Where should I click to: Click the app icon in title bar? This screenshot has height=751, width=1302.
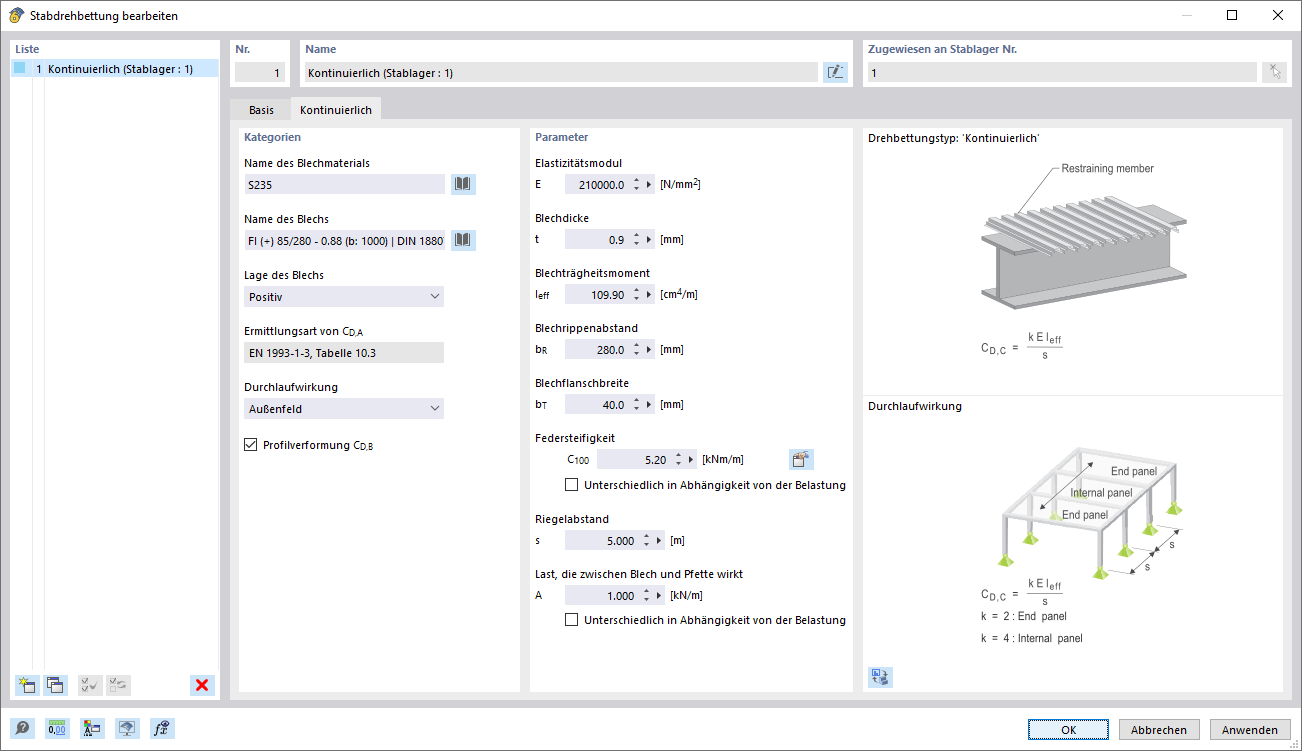pyautogui.click(x=15, y=15)
